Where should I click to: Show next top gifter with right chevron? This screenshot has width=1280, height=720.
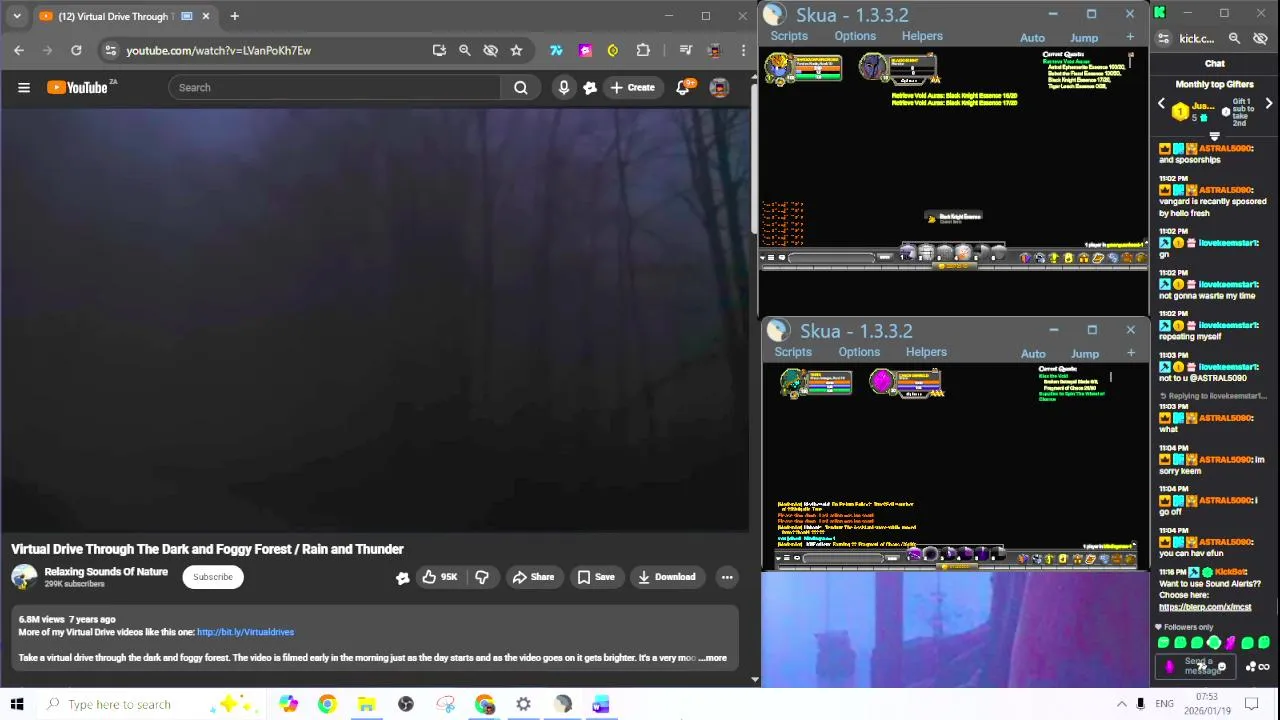[1269, 104]
